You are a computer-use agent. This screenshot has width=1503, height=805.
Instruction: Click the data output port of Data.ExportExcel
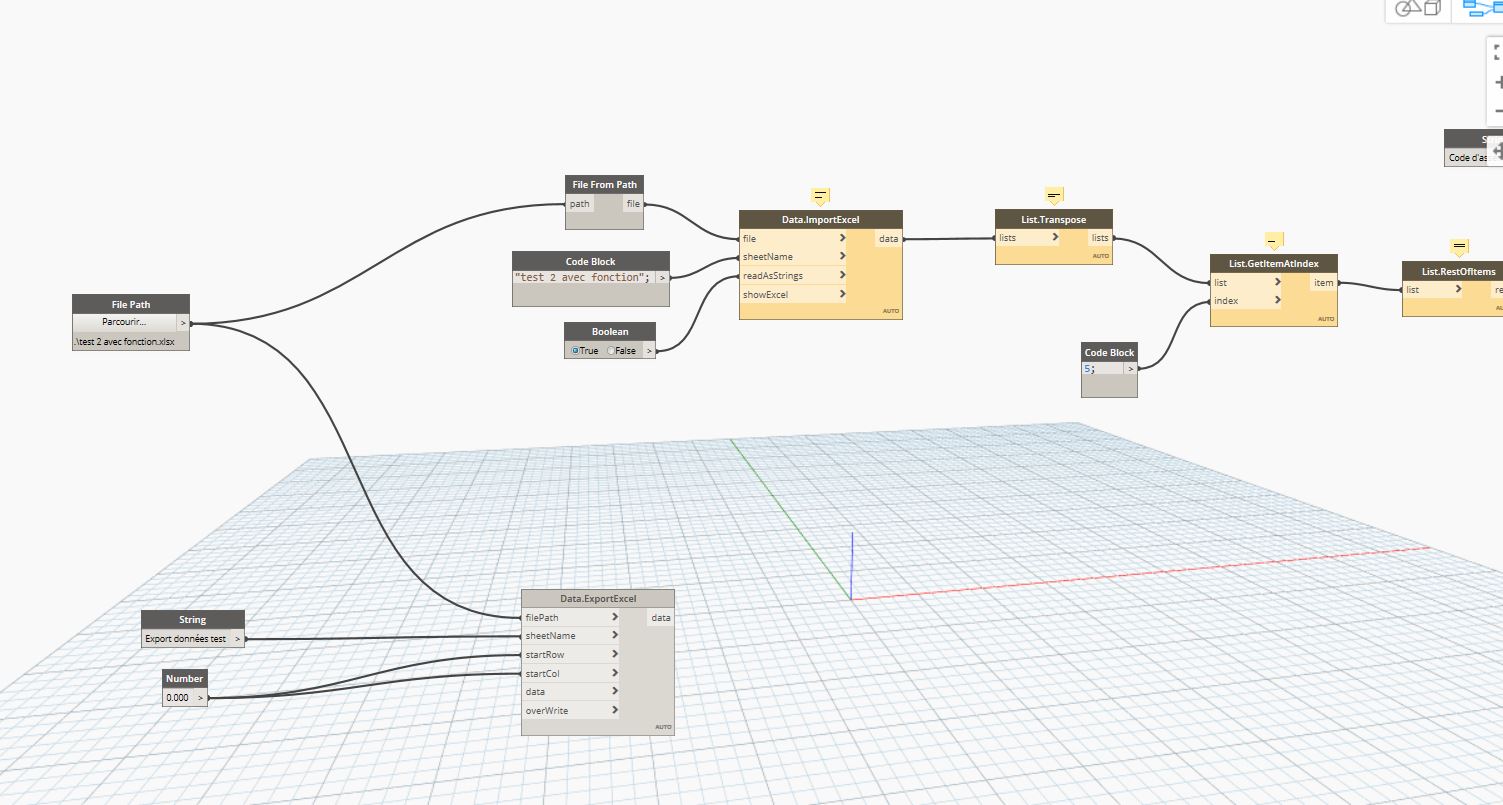[661, 618]
